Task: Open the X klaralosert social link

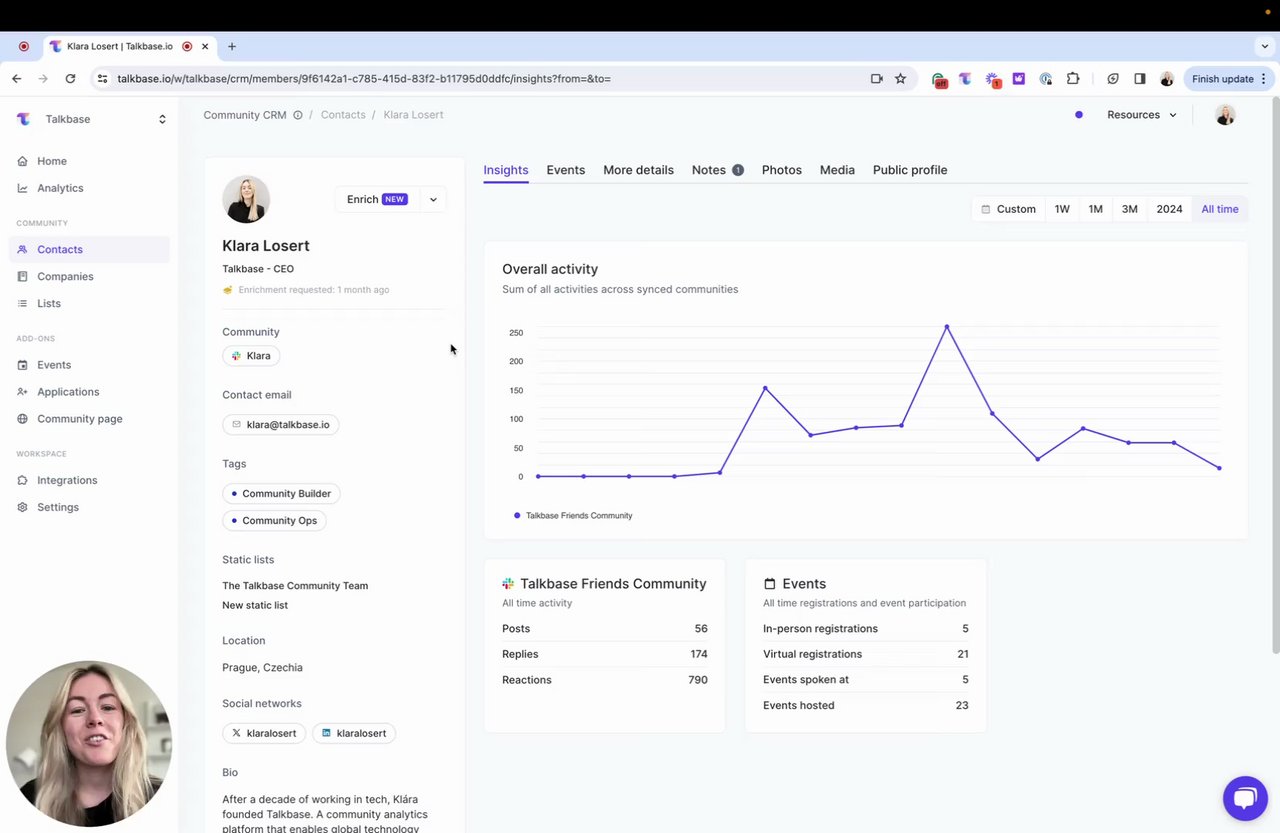Action: [x=265, y=733]
